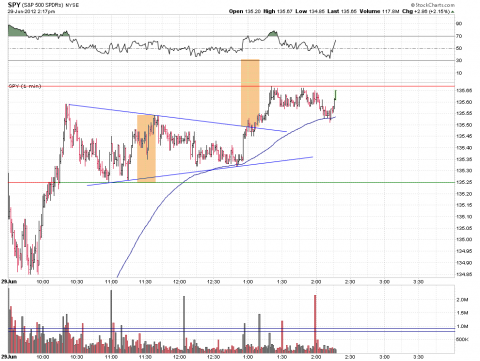The height and width of the screenshot is (361, 480).
Task: Click the 29-Jun-2012 2:17pm timestamp
Action: 32,11
